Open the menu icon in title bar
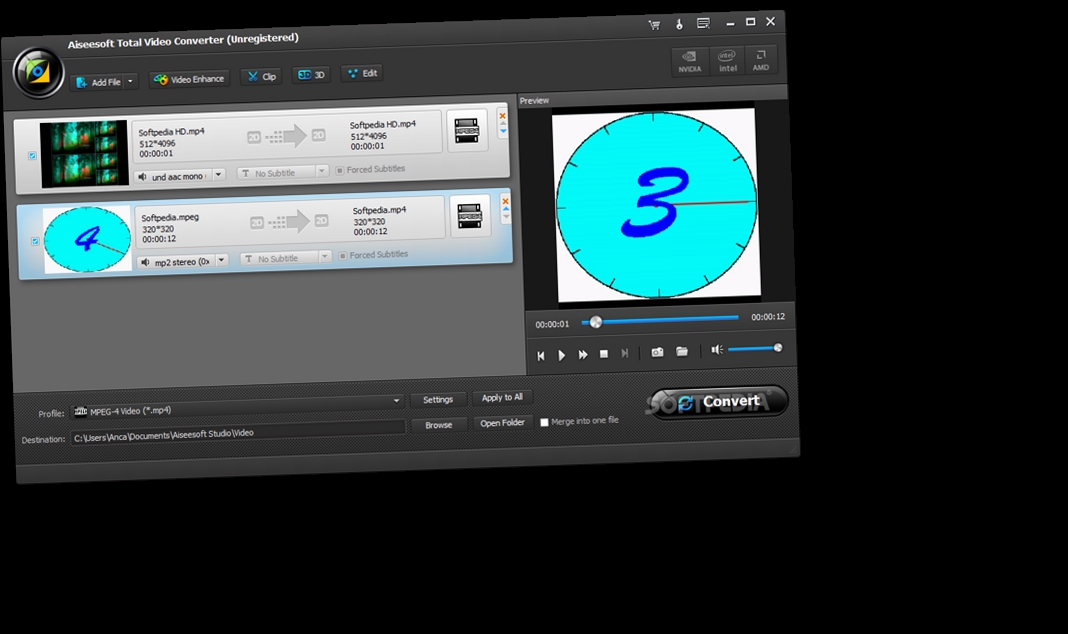 [703, 23]
